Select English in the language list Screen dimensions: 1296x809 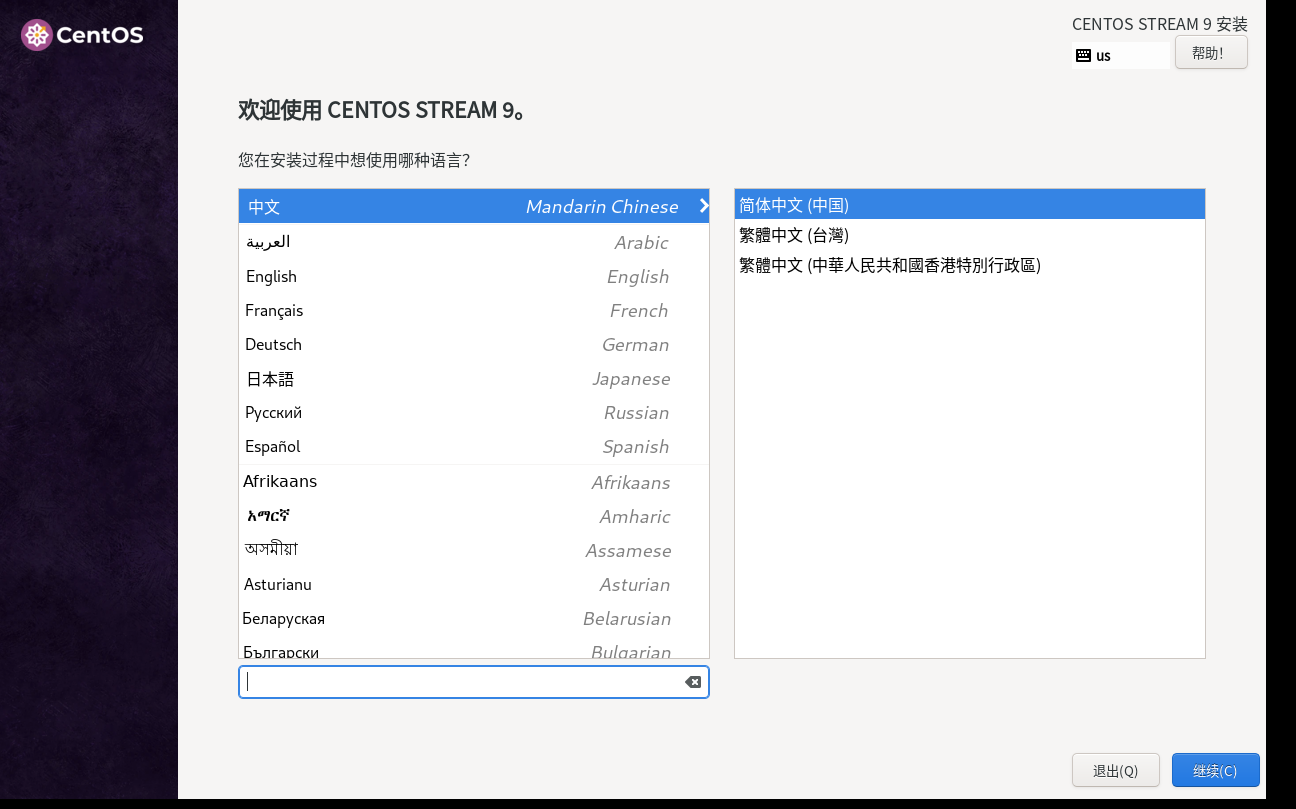click(474, 276)
